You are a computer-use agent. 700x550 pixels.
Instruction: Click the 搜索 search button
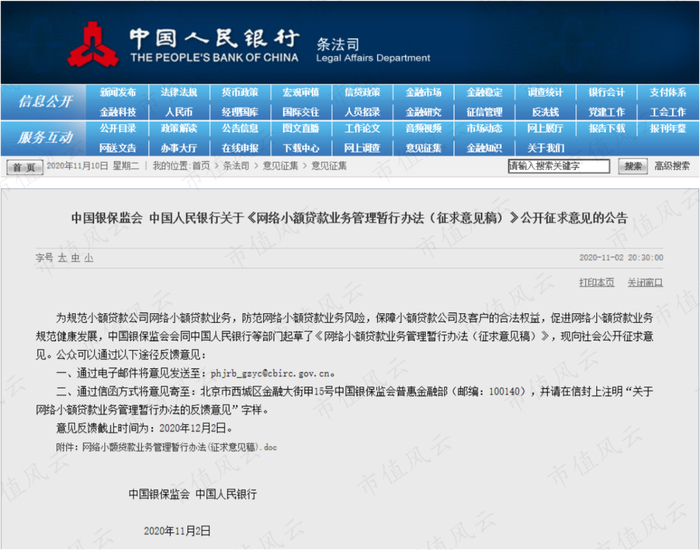pyautogui.click(x=633, y=166)
